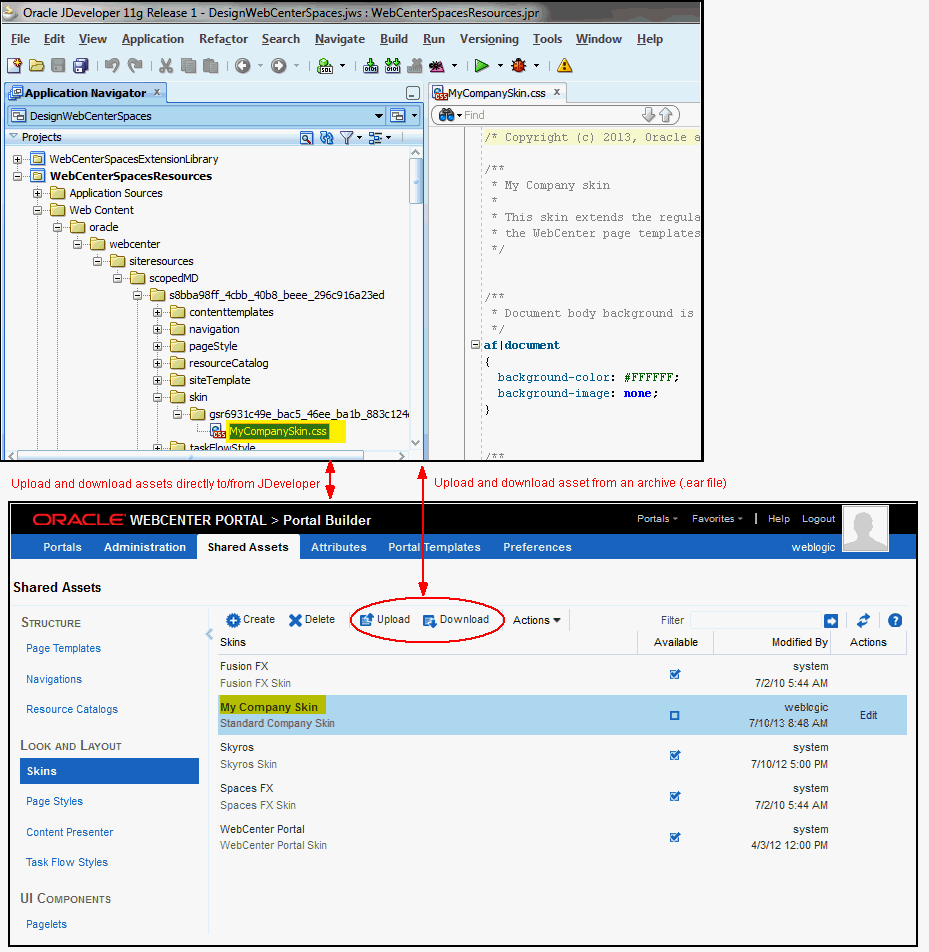Click the Forward navigation arrow icon
This screenshot has width=929, height=952.
point(279,66)
